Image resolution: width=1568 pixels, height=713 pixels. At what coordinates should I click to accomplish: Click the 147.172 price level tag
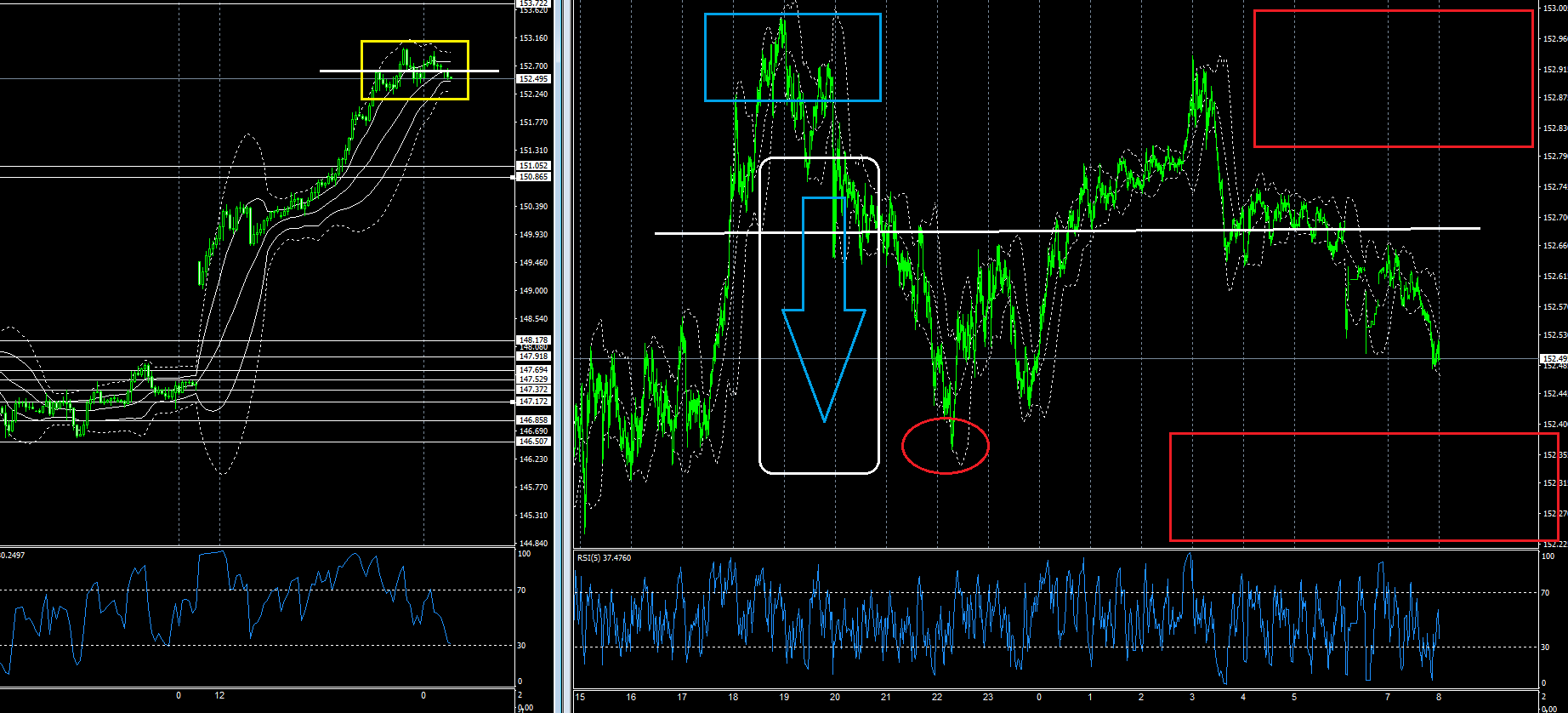[534, 402]
